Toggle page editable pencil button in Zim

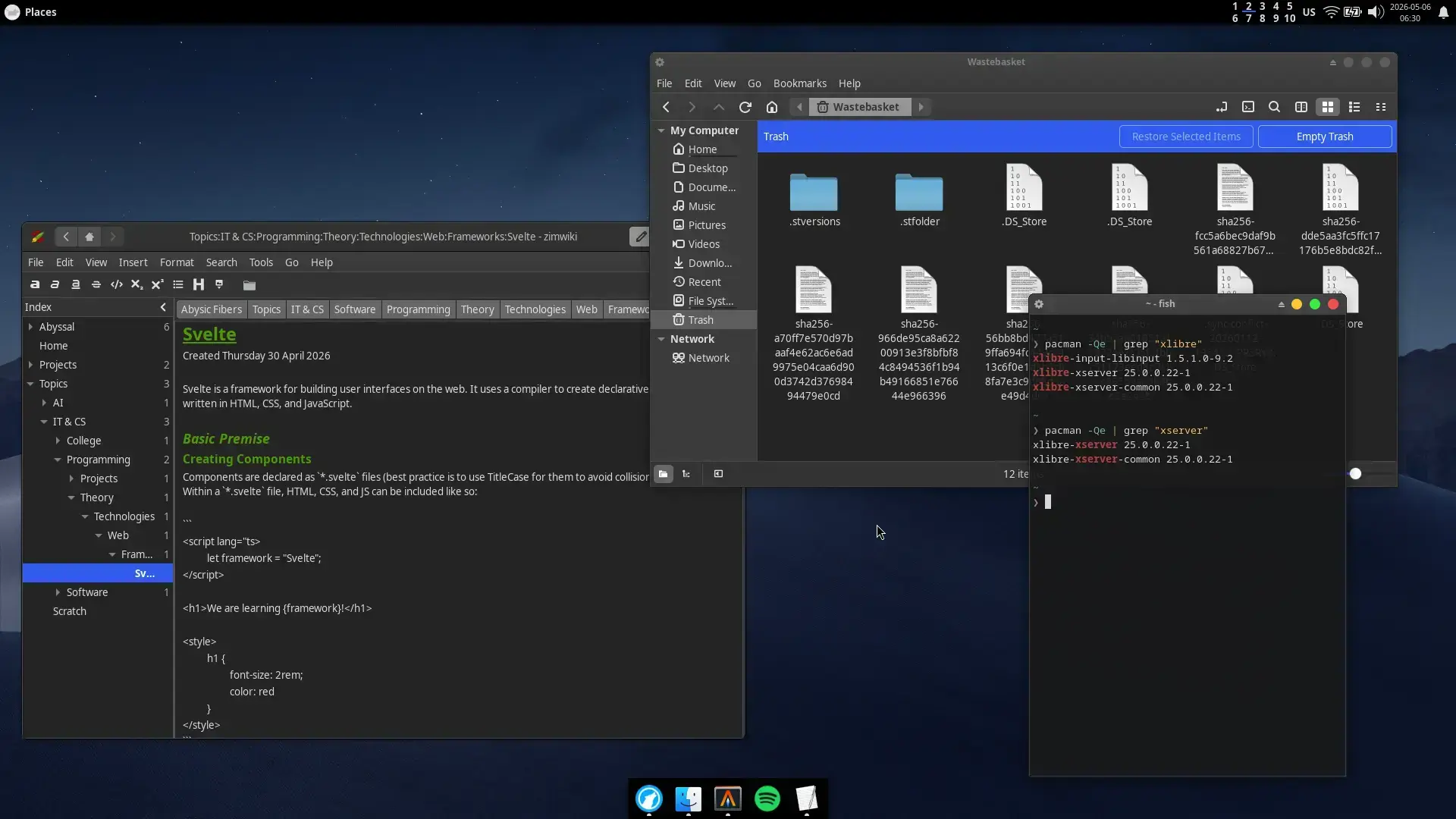point(640,237)
